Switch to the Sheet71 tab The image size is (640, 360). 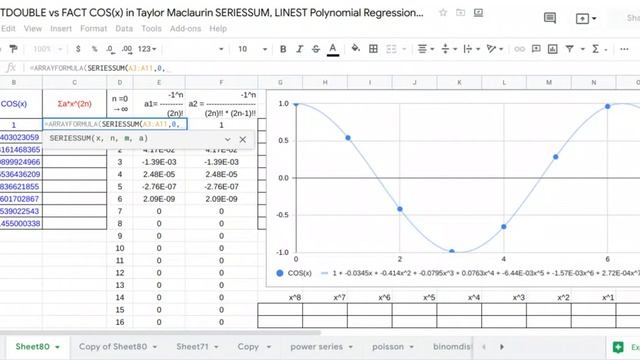click(x=192, y=347)
